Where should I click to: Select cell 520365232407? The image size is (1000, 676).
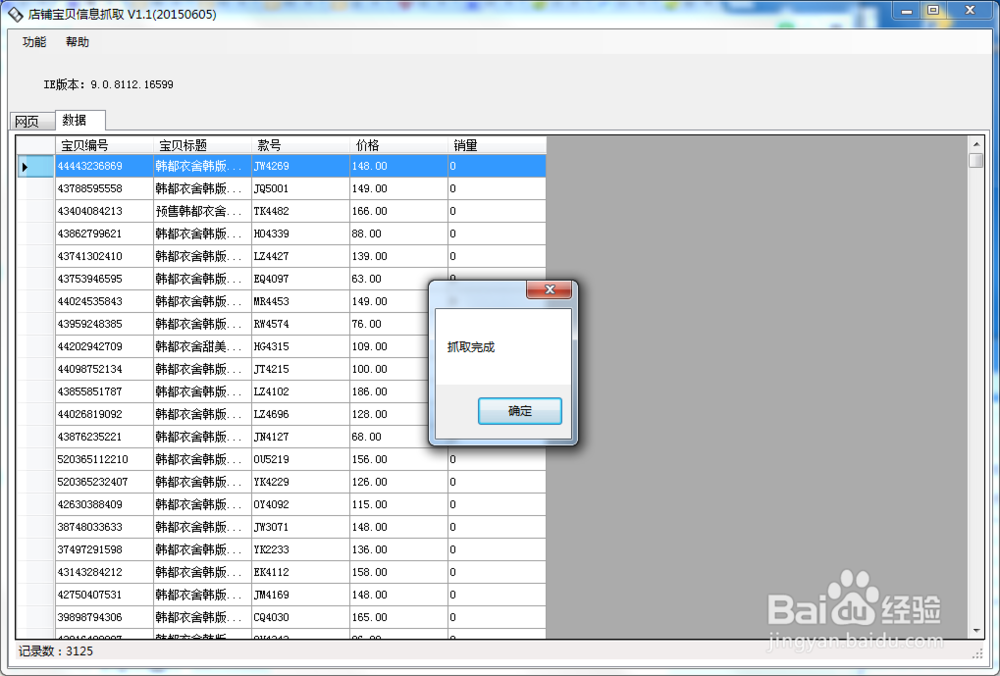coord(104,482)
